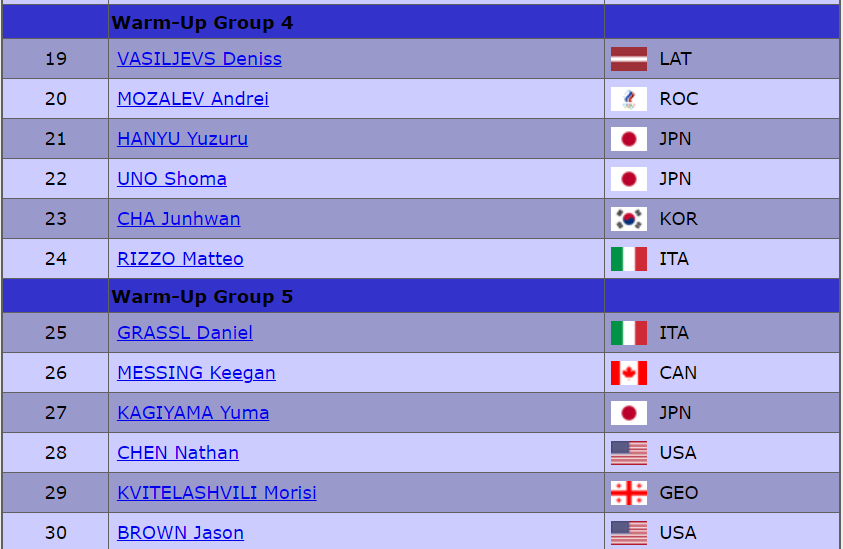Image resolution: width=843 pixels, height=549 pixels.
Task: View KVITELASHVILI Morisi's page
Action: pyautogui.click(x=217, y=493)
